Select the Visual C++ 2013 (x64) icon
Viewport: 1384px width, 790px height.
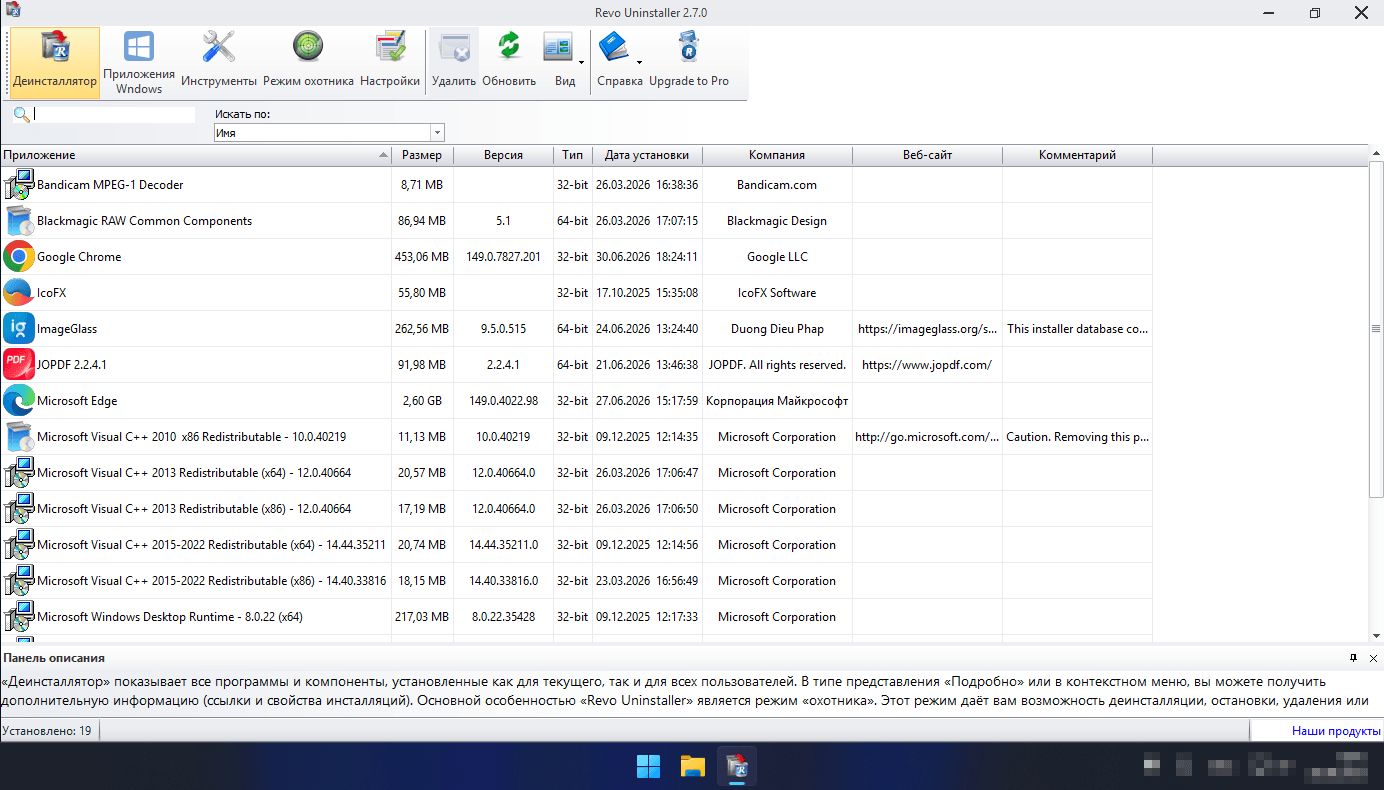tap(19, 473)
